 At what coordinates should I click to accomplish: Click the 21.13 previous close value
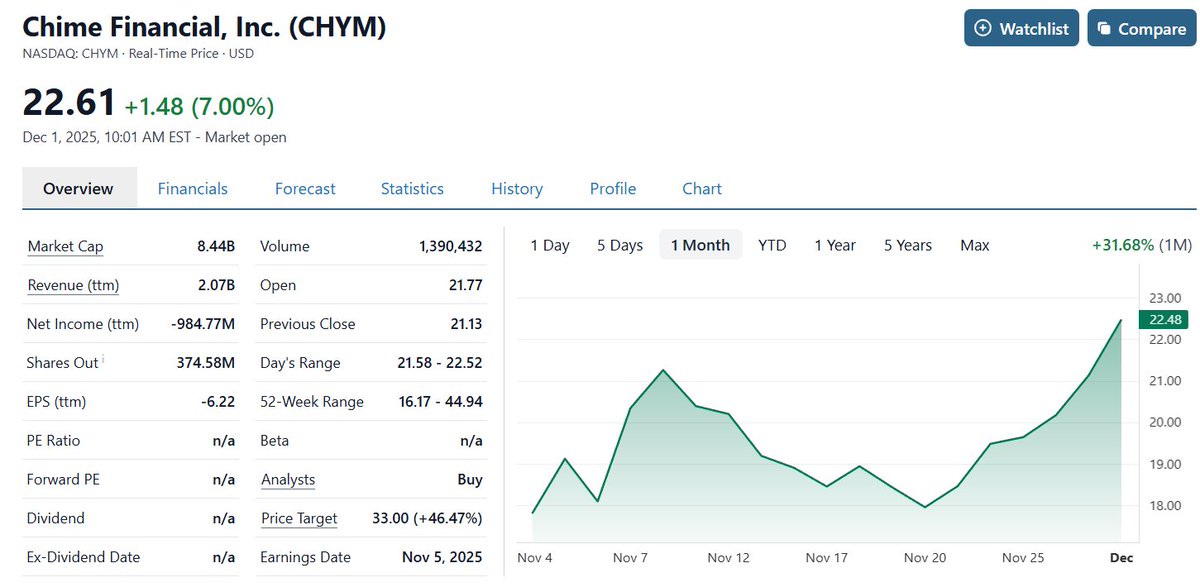466,324
